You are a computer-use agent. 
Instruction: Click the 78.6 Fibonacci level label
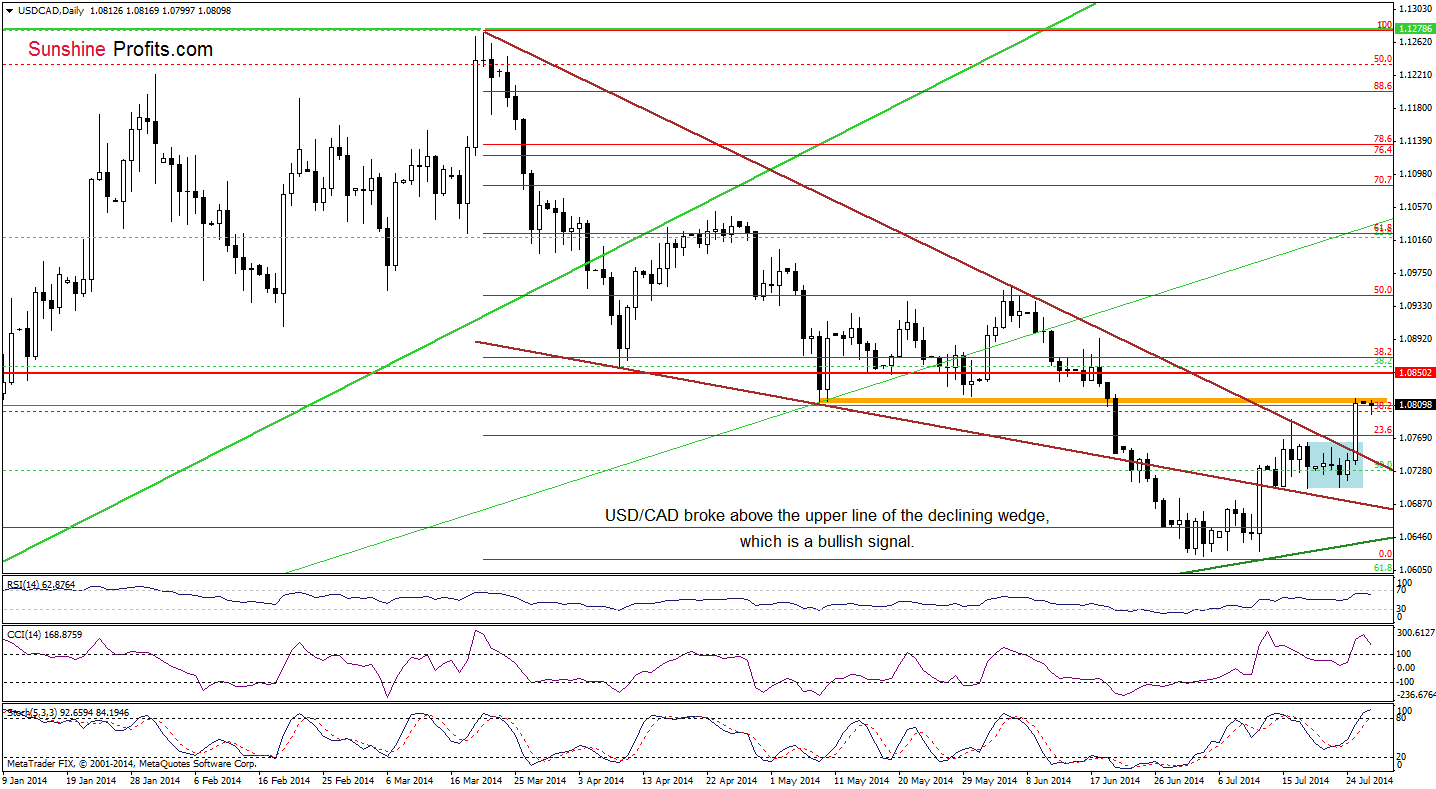coord(1384,139)
